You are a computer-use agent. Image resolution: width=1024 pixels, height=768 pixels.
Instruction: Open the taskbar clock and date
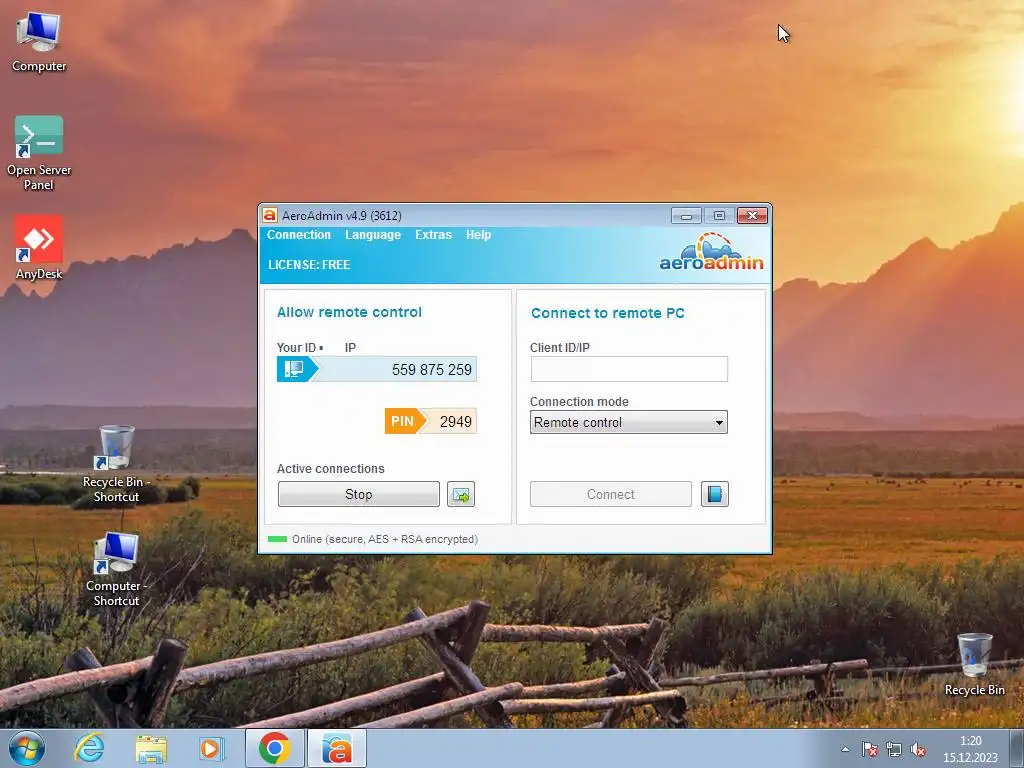(970, 749)
